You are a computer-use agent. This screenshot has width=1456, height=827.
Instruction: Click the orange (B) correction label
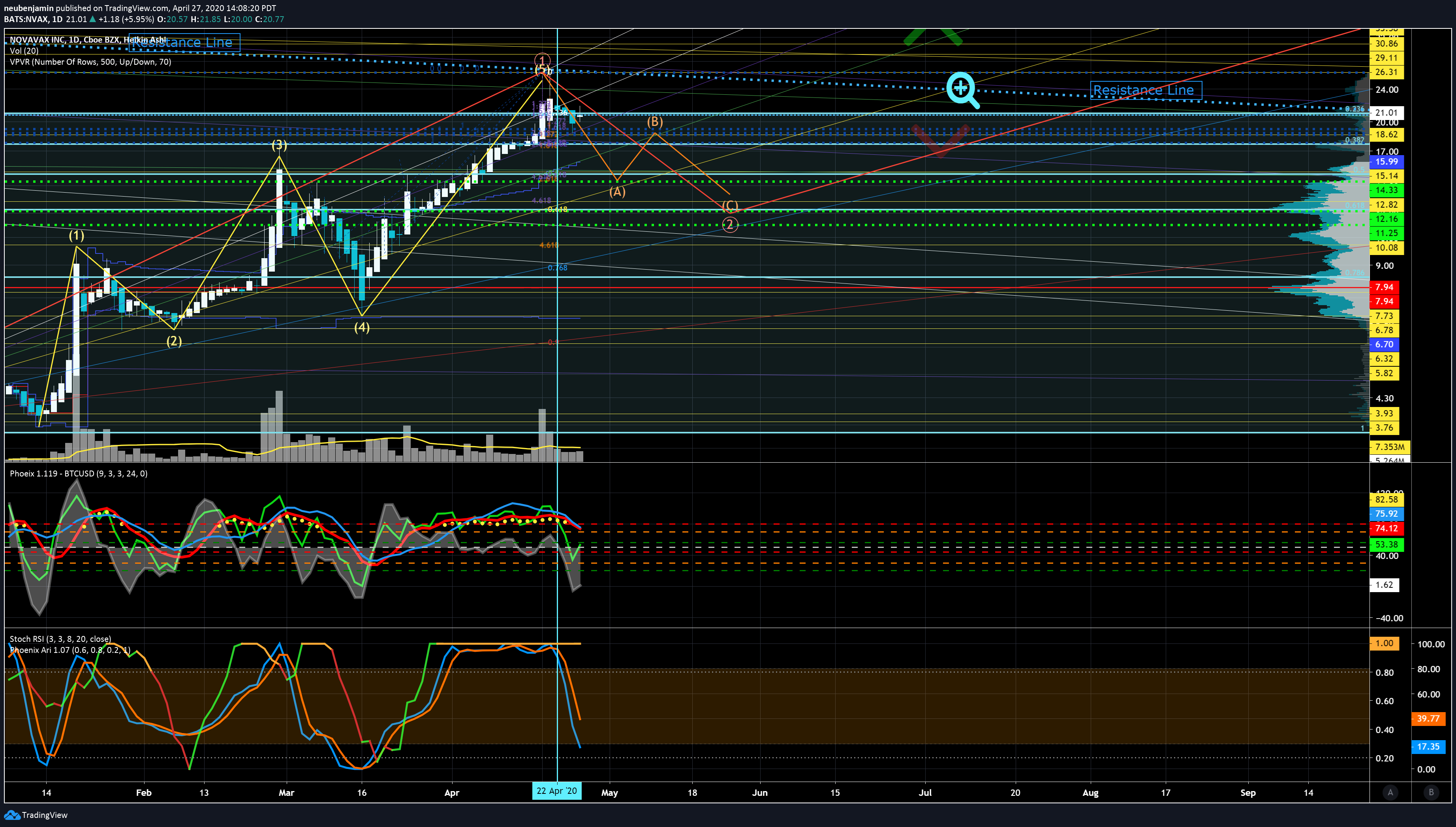click(x=655, y=122)
